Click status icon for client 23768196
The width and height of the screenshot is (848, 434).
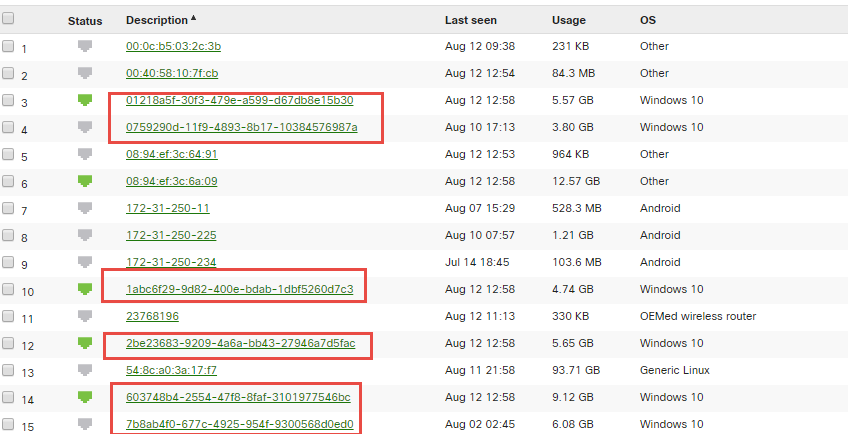tap(85, 316)
